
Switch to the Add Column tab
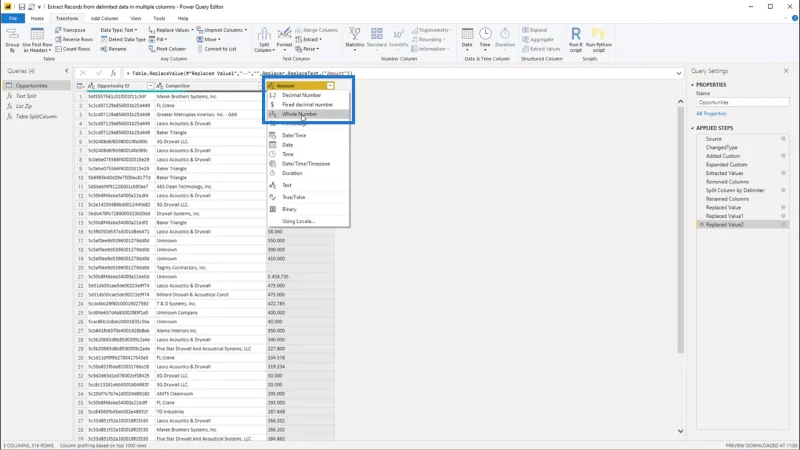tap(104, 18)
